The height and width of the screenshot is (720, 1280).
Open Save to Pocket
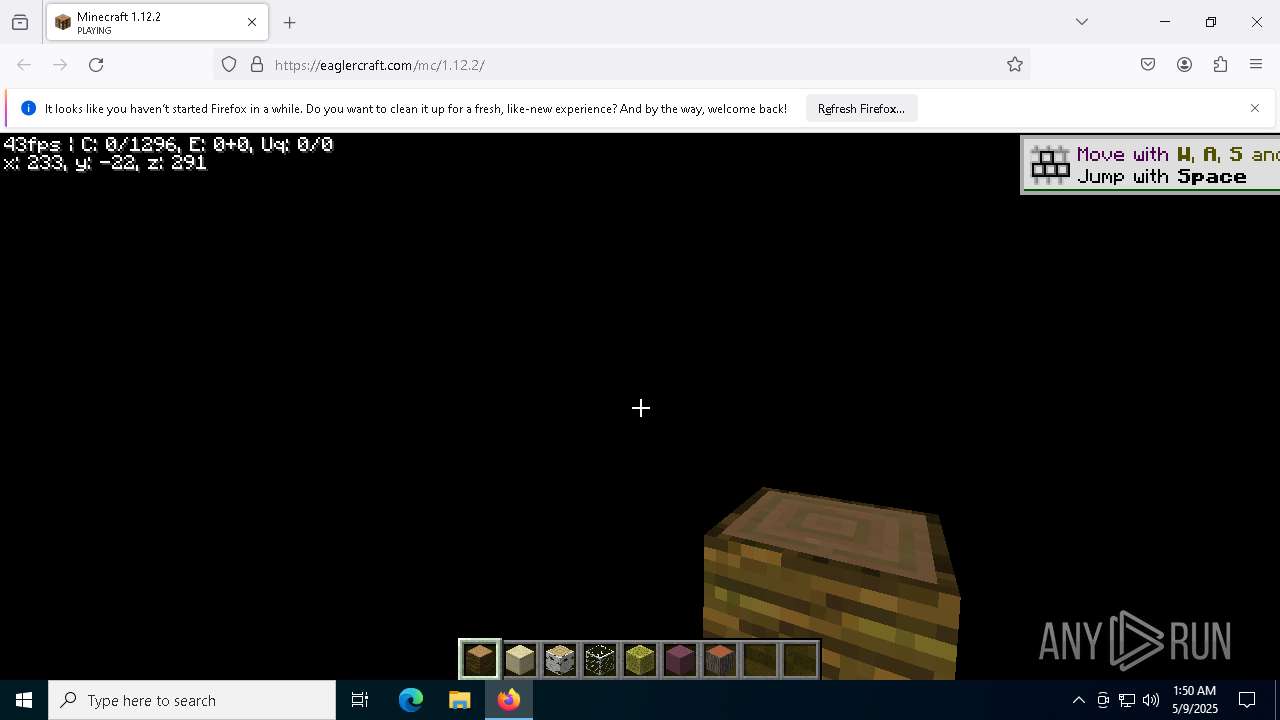(x=1148, y=65)
